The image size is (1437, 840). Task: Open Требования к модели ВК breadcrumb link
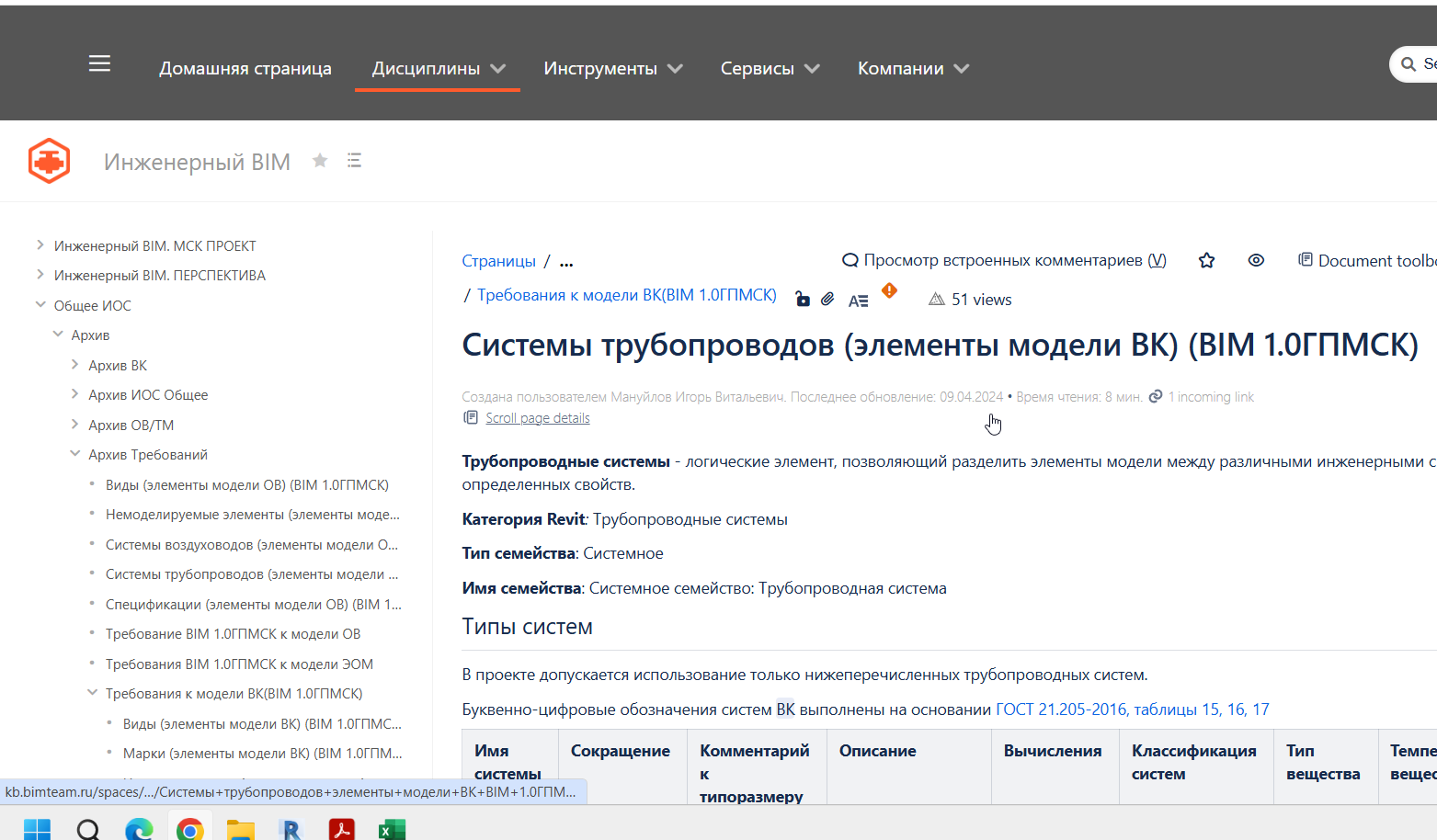click(x=626, y=295)
